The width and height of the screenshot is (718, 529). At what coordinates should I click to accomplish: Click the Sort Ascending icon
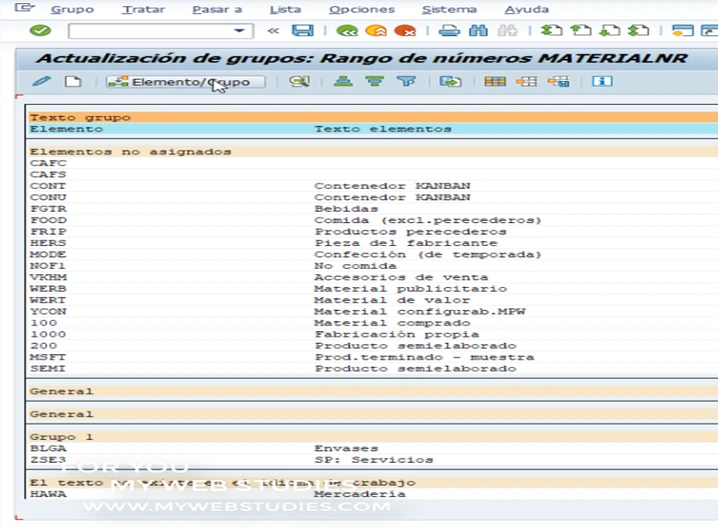coord(343,82)
